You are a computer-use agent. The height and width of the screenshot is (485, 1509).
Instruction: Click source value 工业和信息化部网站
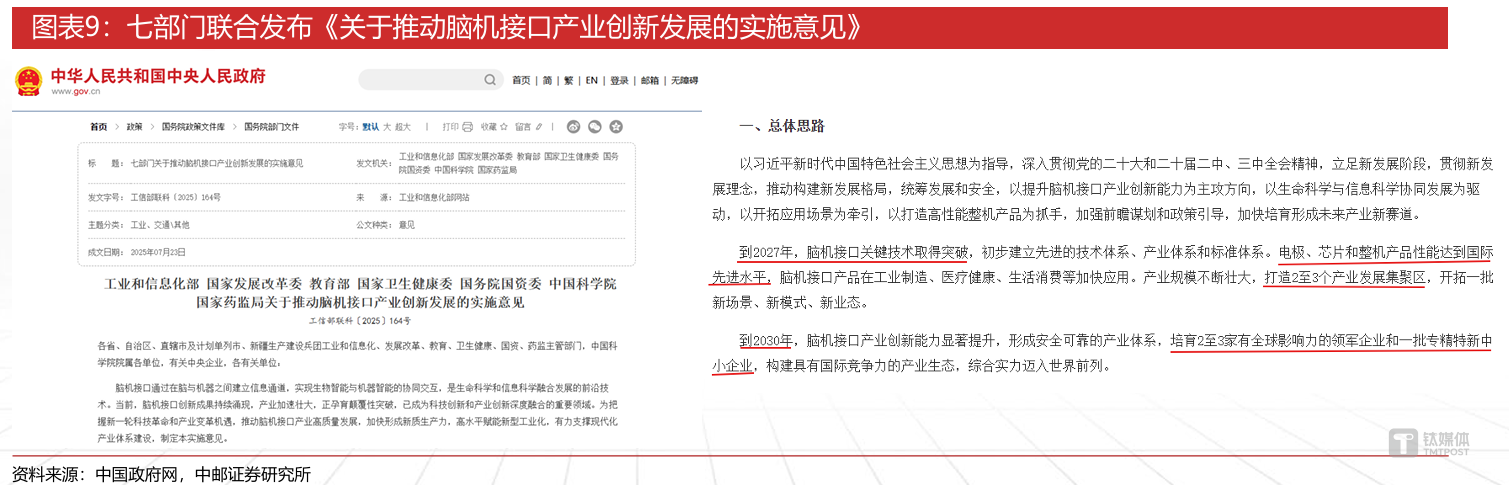[434, 197]
